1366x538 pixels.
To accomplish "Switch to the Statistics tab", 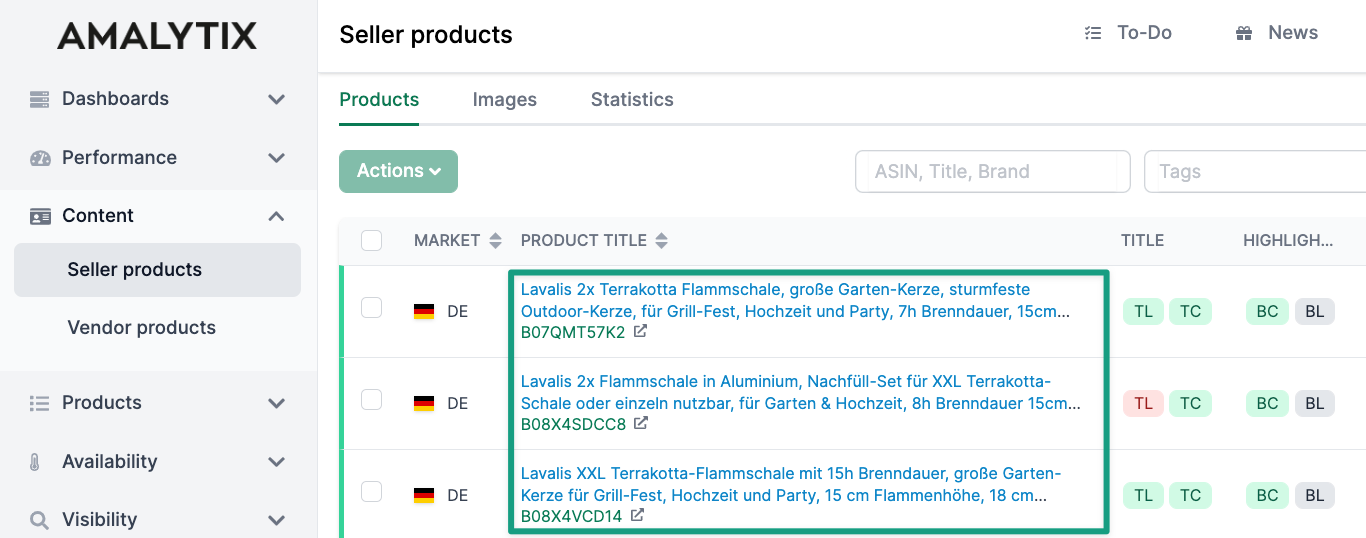I will [x=632, y=100].
